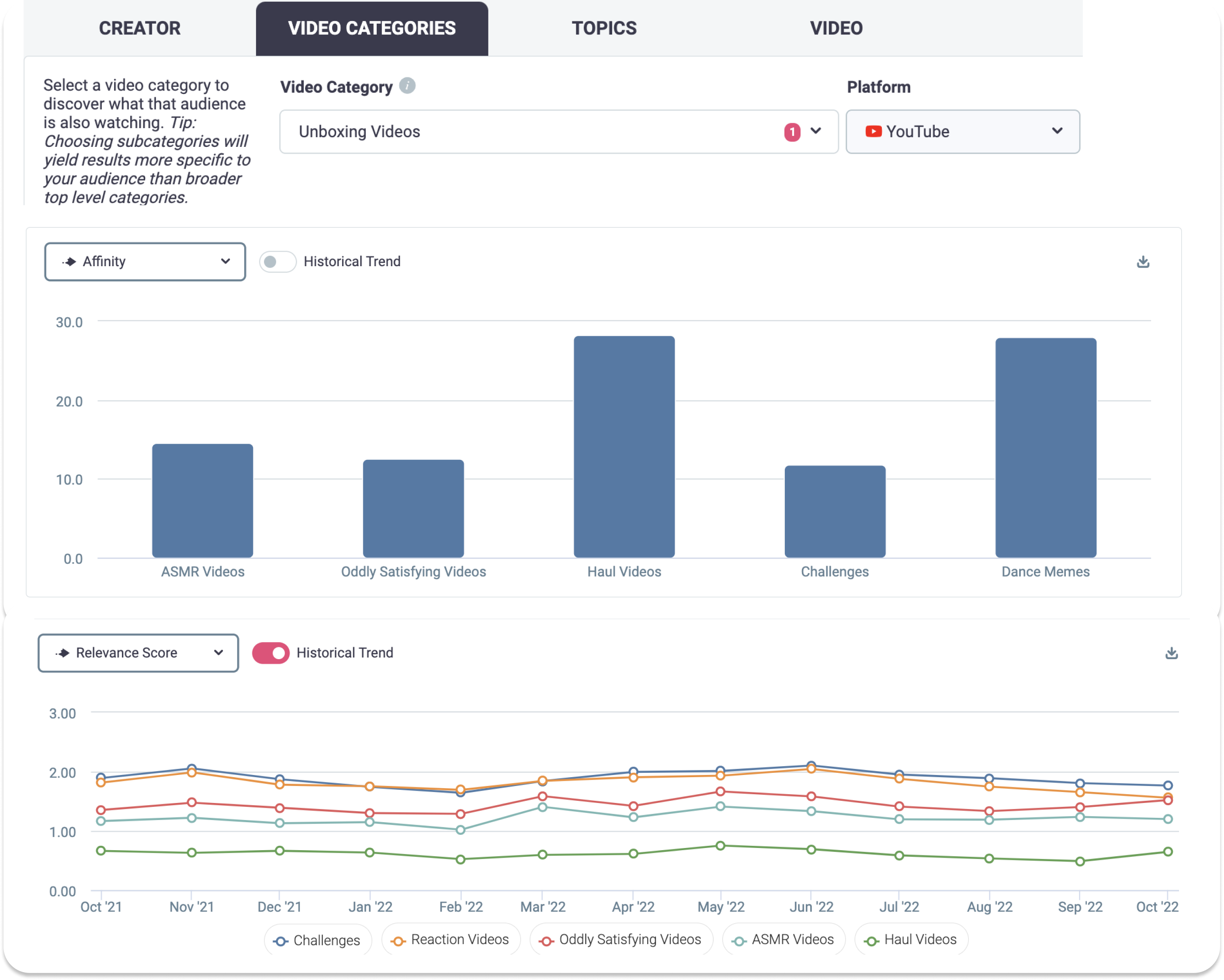Image resolution: width=1224 pixels, height=980 pixels.
Task: Click the Challenges legend marker icon
Action: point(281,941)
